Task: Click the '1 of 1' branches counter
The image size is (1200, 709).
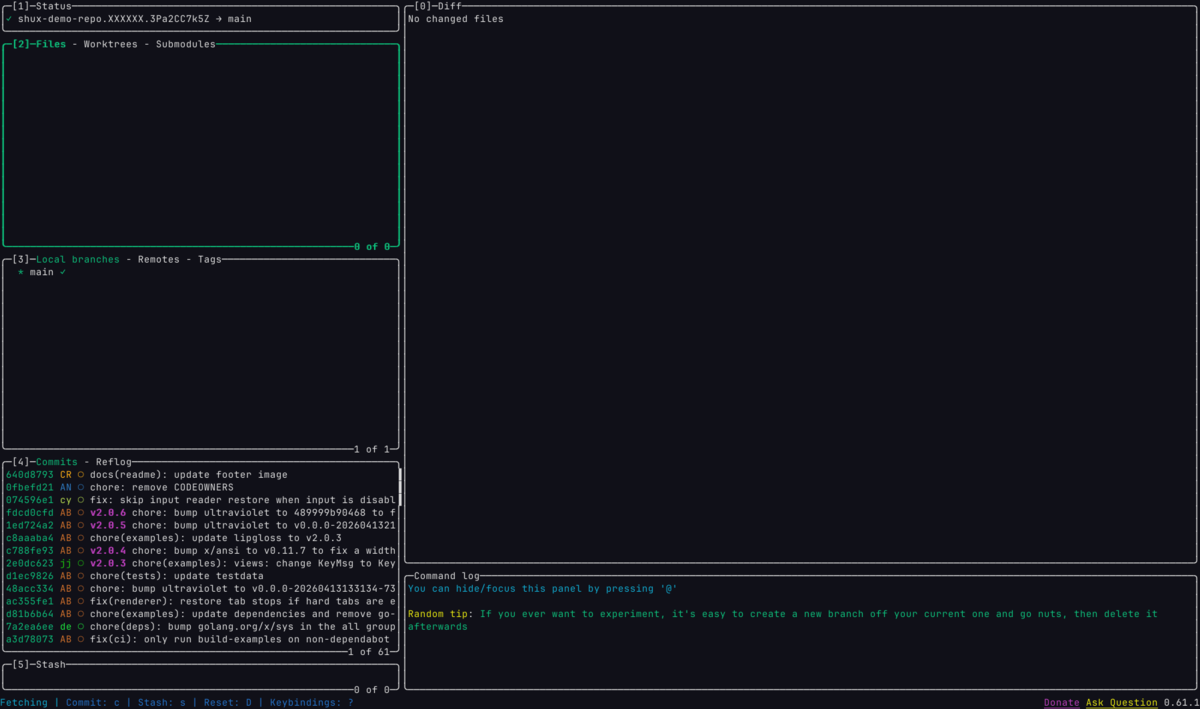Action: 372,449
